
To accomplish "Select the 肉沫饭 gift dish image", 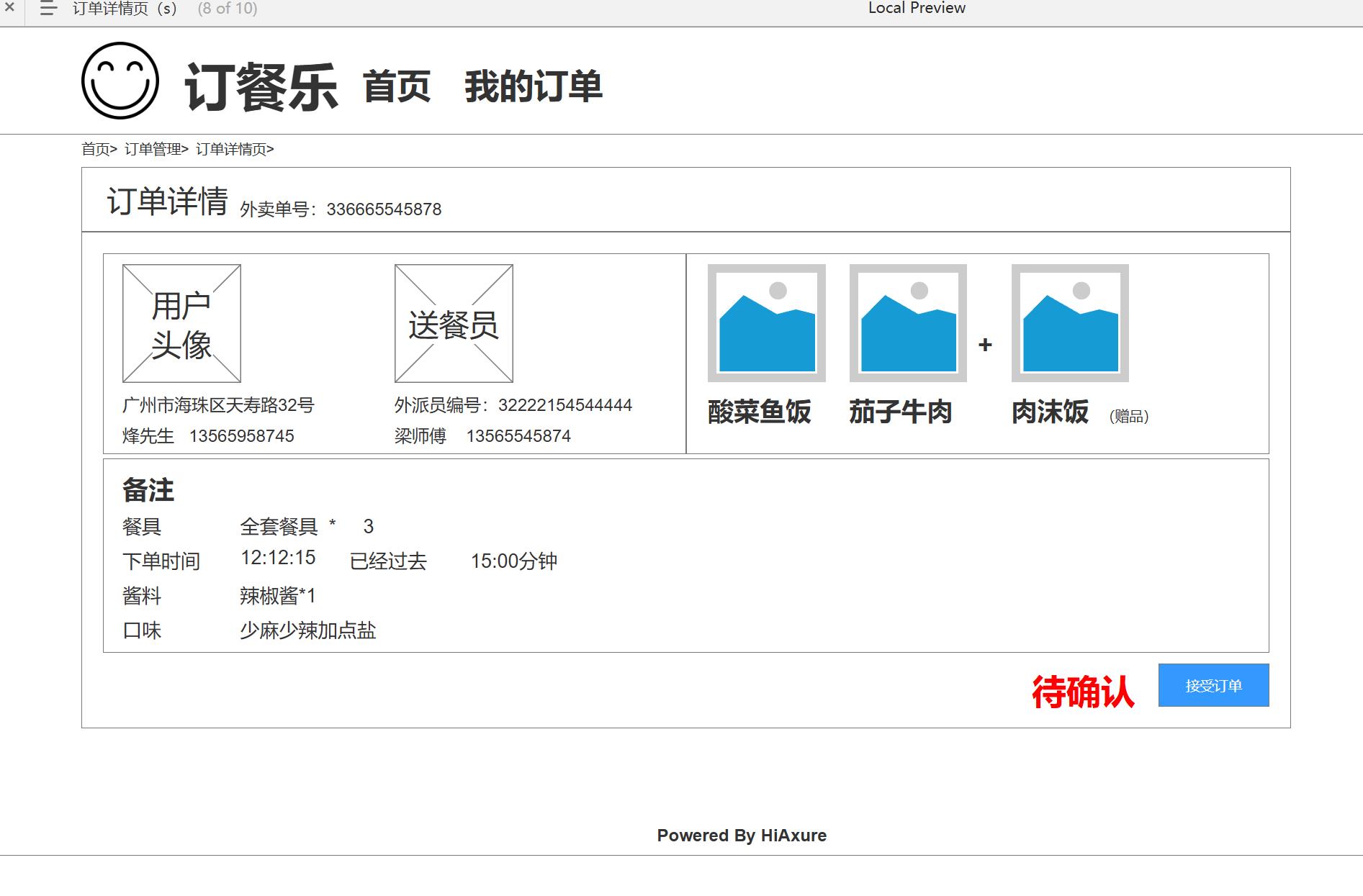I will coord(1070,323).
